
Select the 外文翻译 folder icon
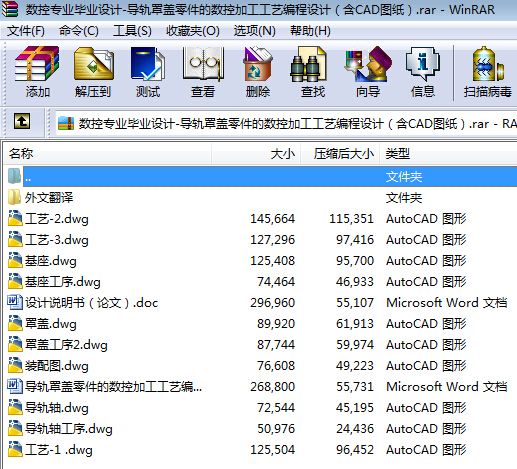14,197
